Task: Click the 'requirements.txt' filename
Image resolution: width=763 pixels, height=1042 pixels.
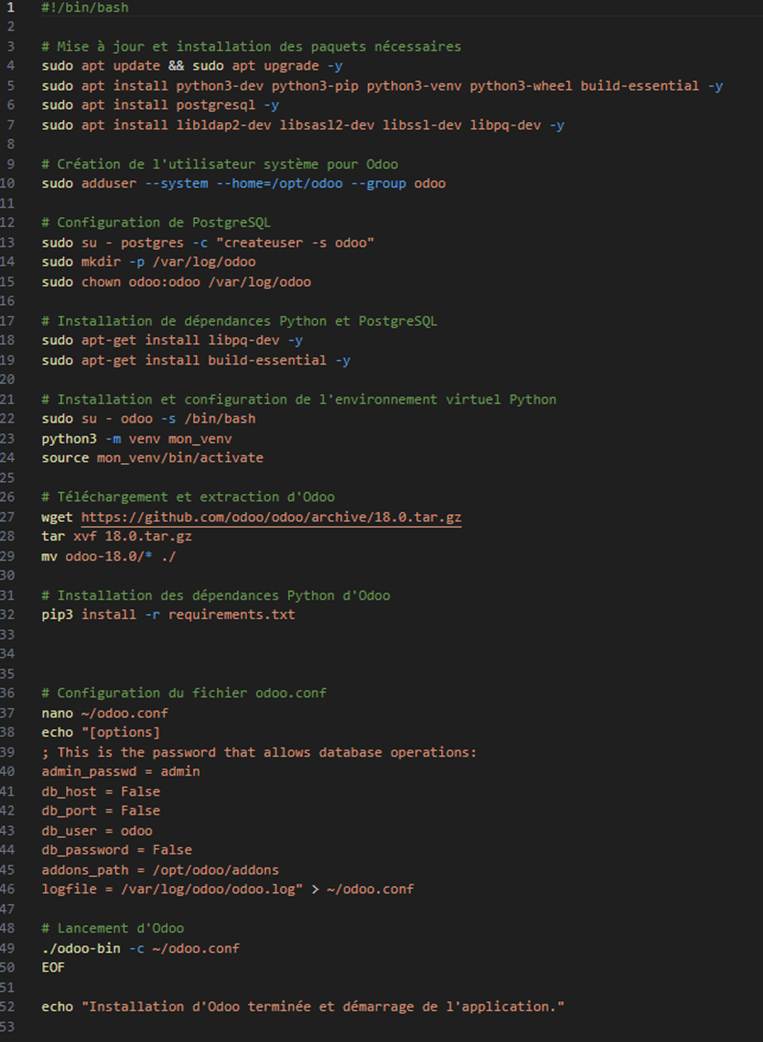Action: [x=232, y=615]
